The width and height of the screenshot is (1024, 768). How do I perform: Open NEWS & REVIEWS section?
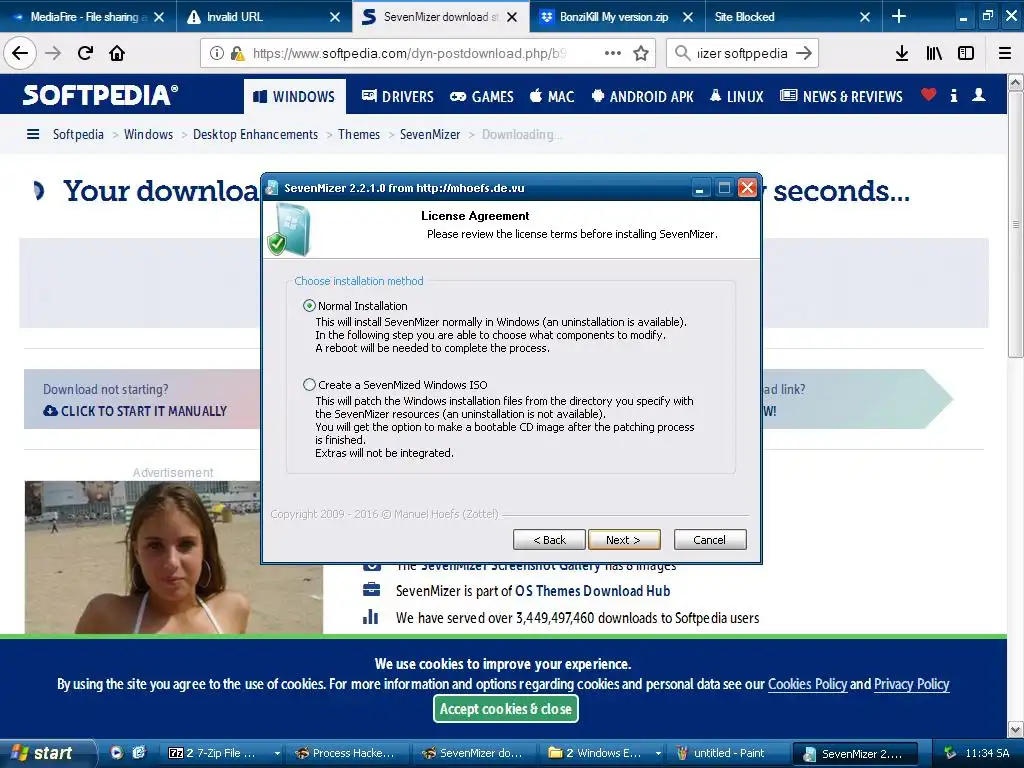841,97
